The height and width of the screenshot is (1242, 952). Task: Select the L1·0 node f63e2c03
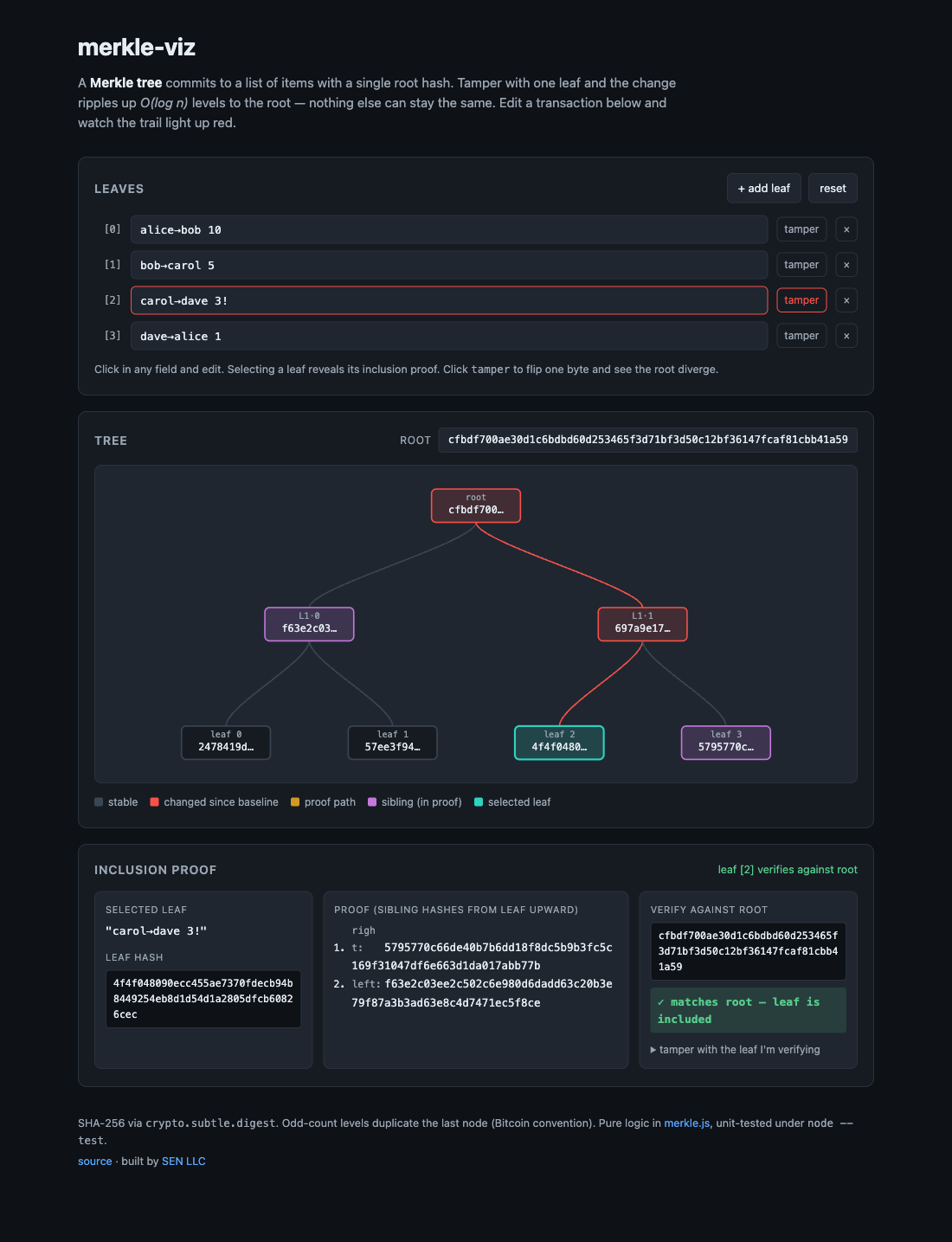309,624
